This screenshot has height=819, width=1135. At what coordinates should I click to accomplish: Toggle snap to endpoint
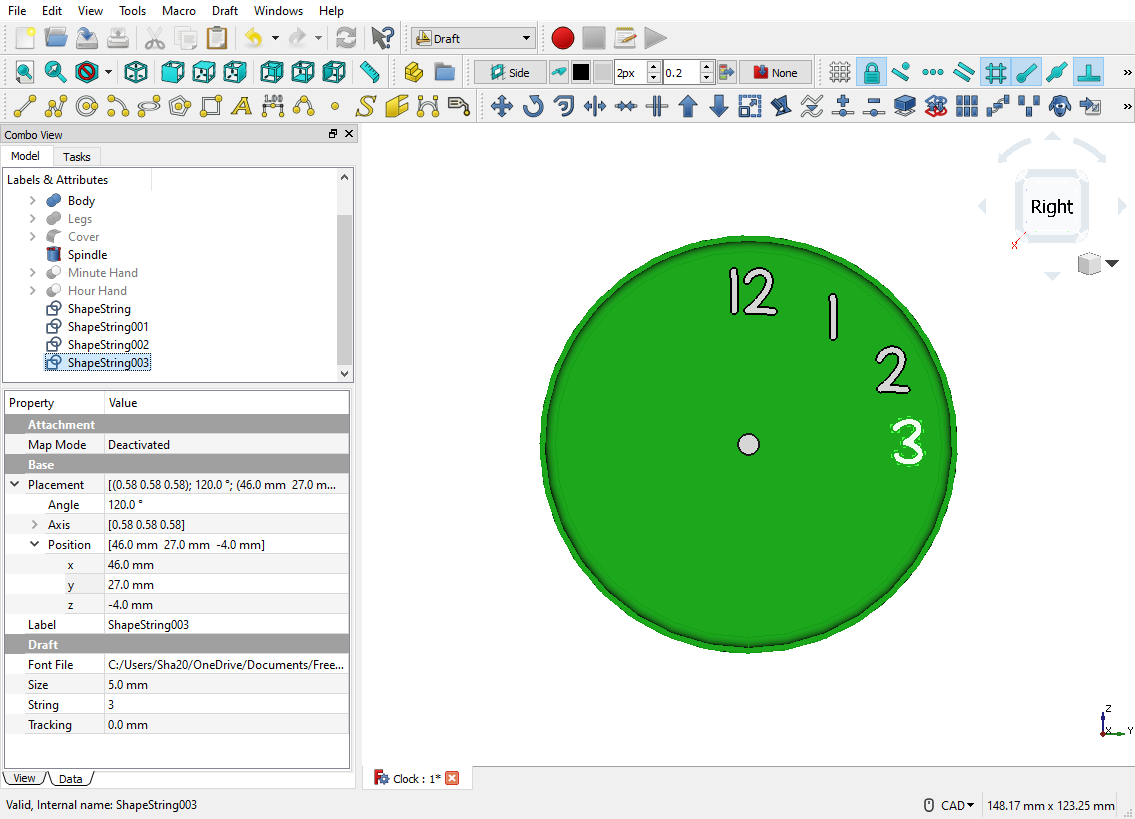1027,72
